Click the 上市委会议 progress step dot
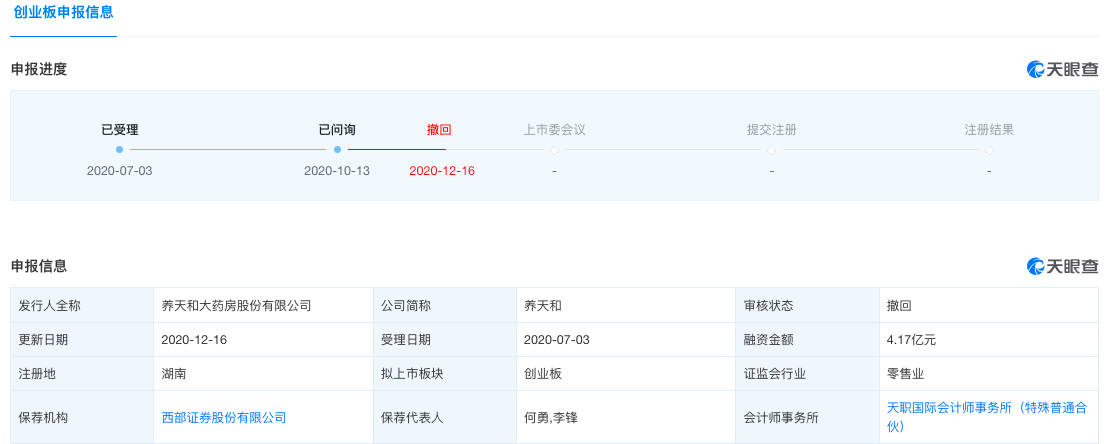 click(554, 150)
